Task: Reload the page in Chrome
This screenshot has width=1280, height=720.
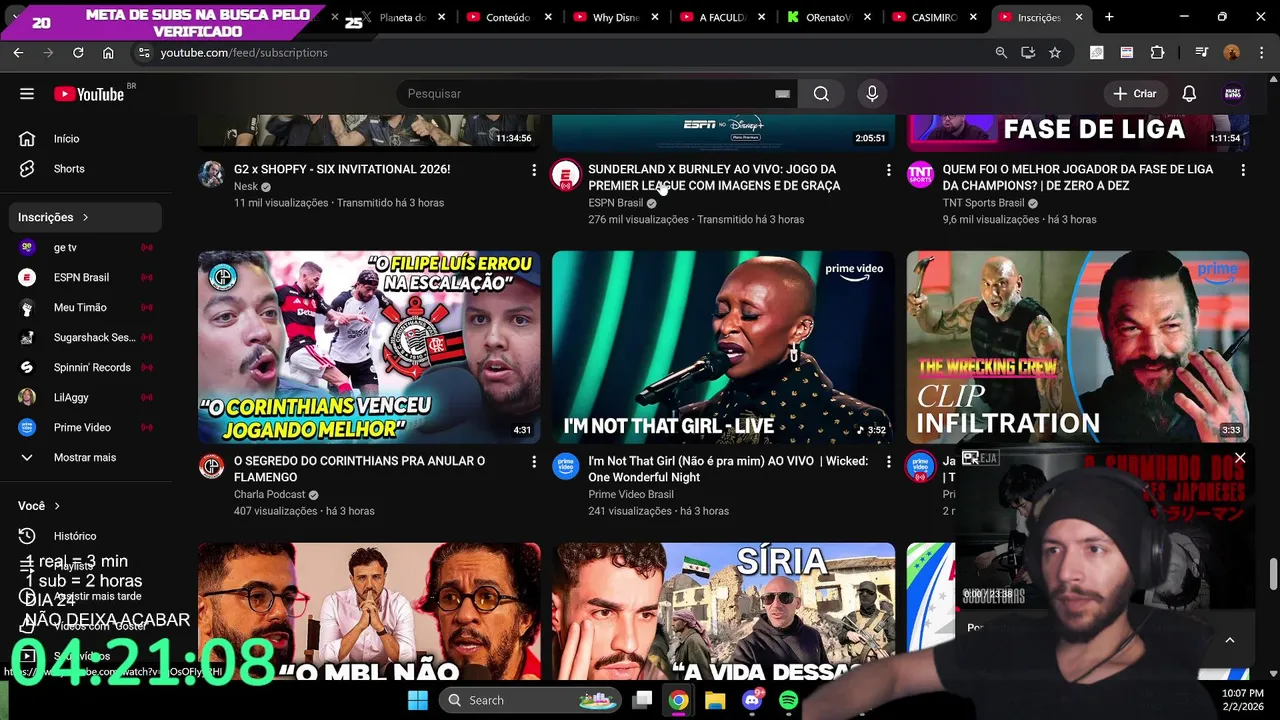Action: click(x=78, y=53)
